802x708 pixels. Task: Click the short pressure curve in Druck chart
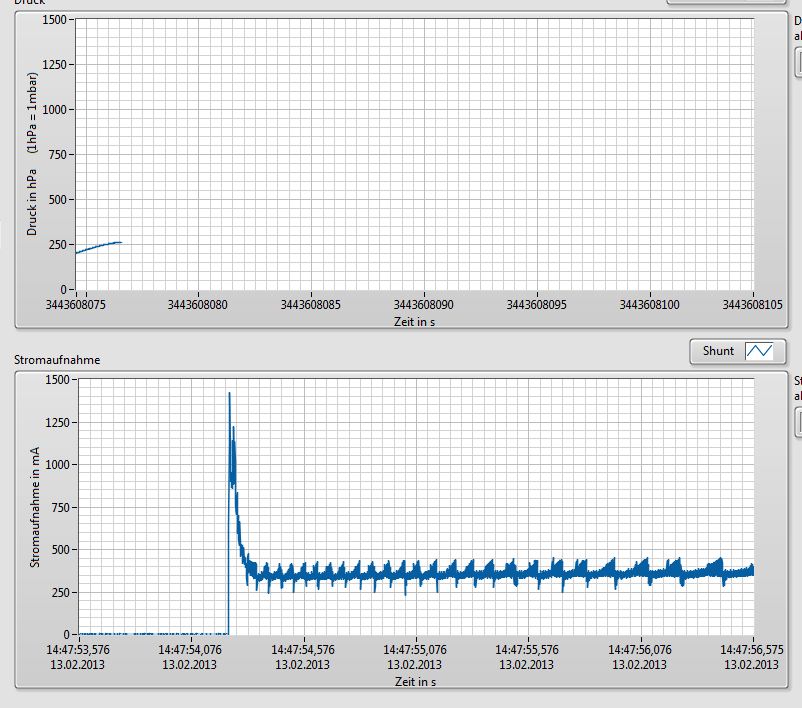[x=98, y=247]
